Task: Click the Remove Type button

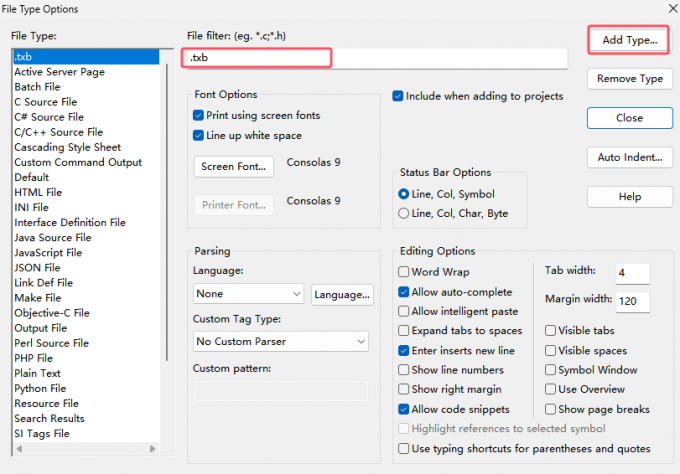Action: click(x=629, y=79)
